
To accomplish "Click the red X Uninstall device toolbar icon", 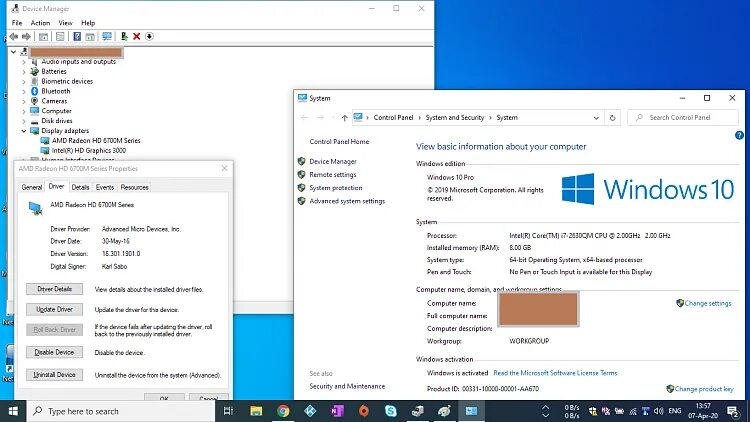I will pos(136,36).
